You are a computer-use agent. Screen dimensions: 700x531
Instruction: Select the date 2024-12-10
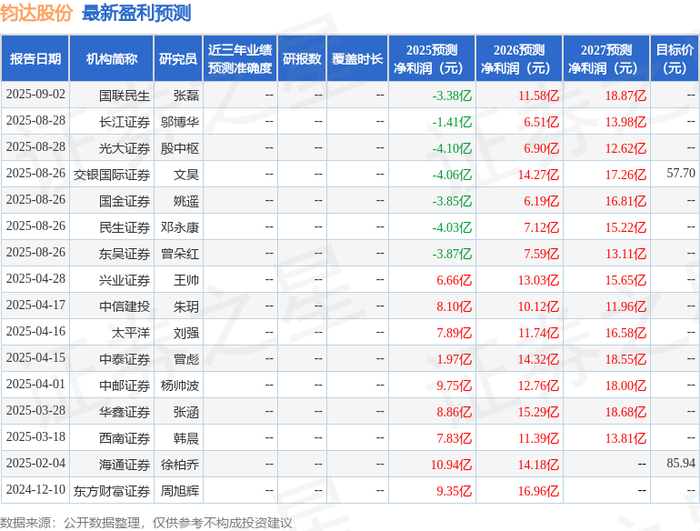pos(36,489)
